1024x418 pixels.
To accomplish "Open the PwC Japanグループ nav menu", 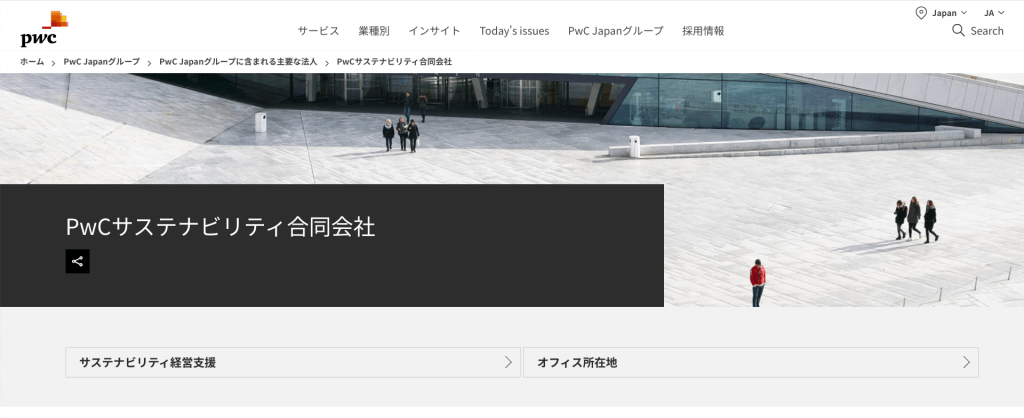I will (615, 31).
